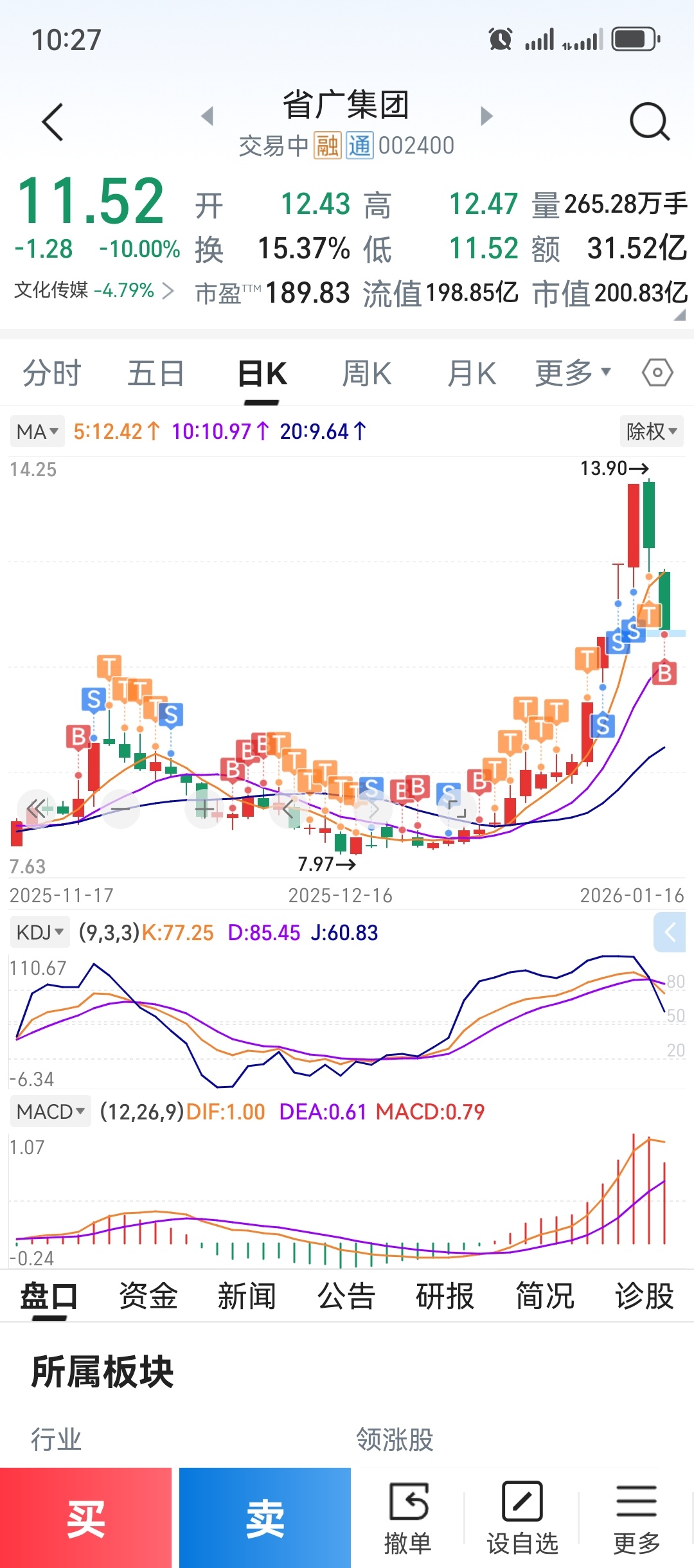Tap the 融 margin-trading badge
Viewport: 694px width, 1568px height.
tap(327, 146)
